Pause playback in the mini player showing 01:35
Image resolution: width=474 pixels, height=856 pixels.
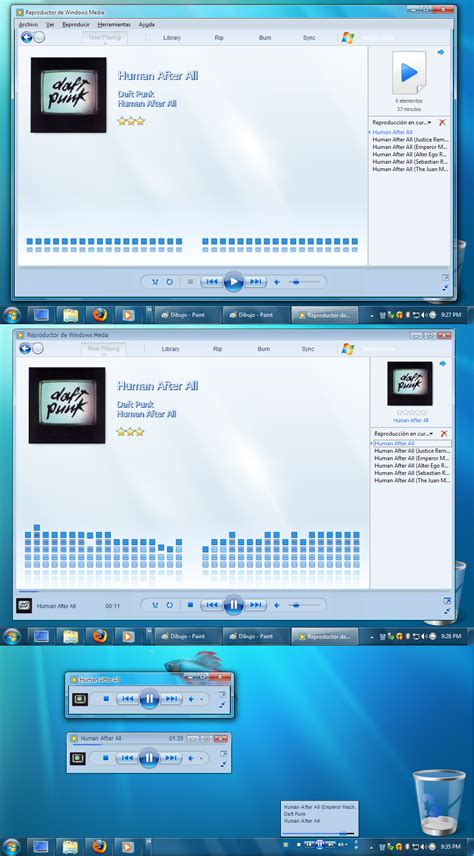pyautogui.click(x=149, y=758)
